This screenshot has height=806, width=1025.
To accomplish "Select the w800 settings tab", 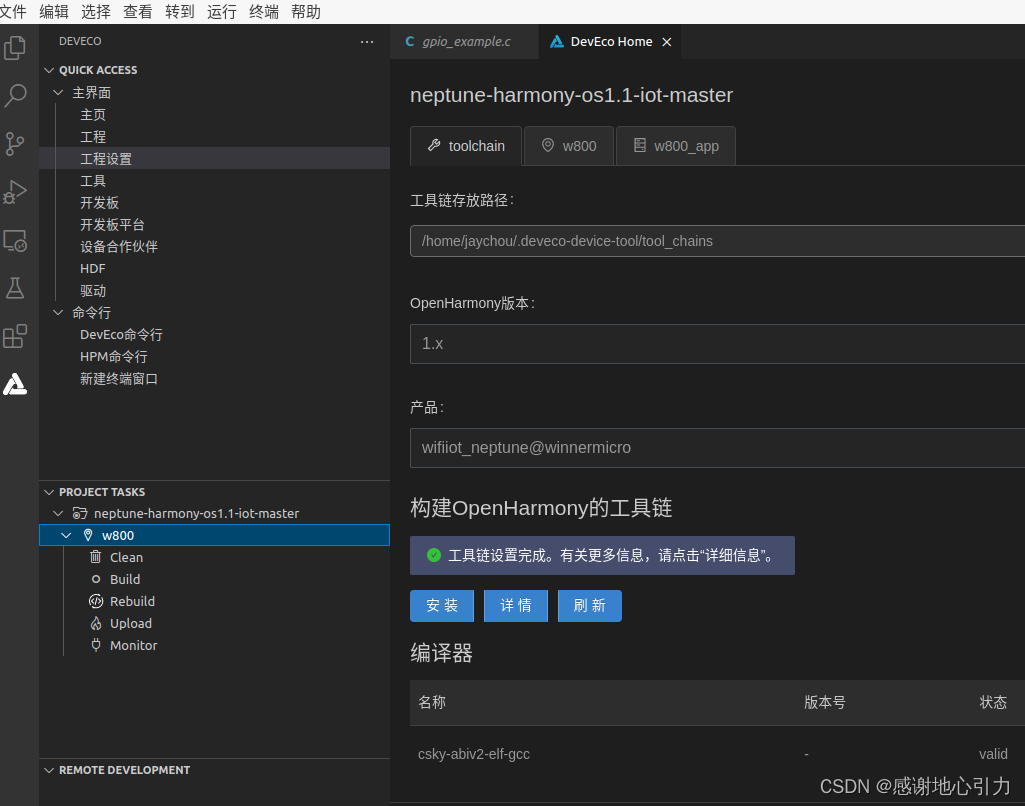I will tap(569, 146).
